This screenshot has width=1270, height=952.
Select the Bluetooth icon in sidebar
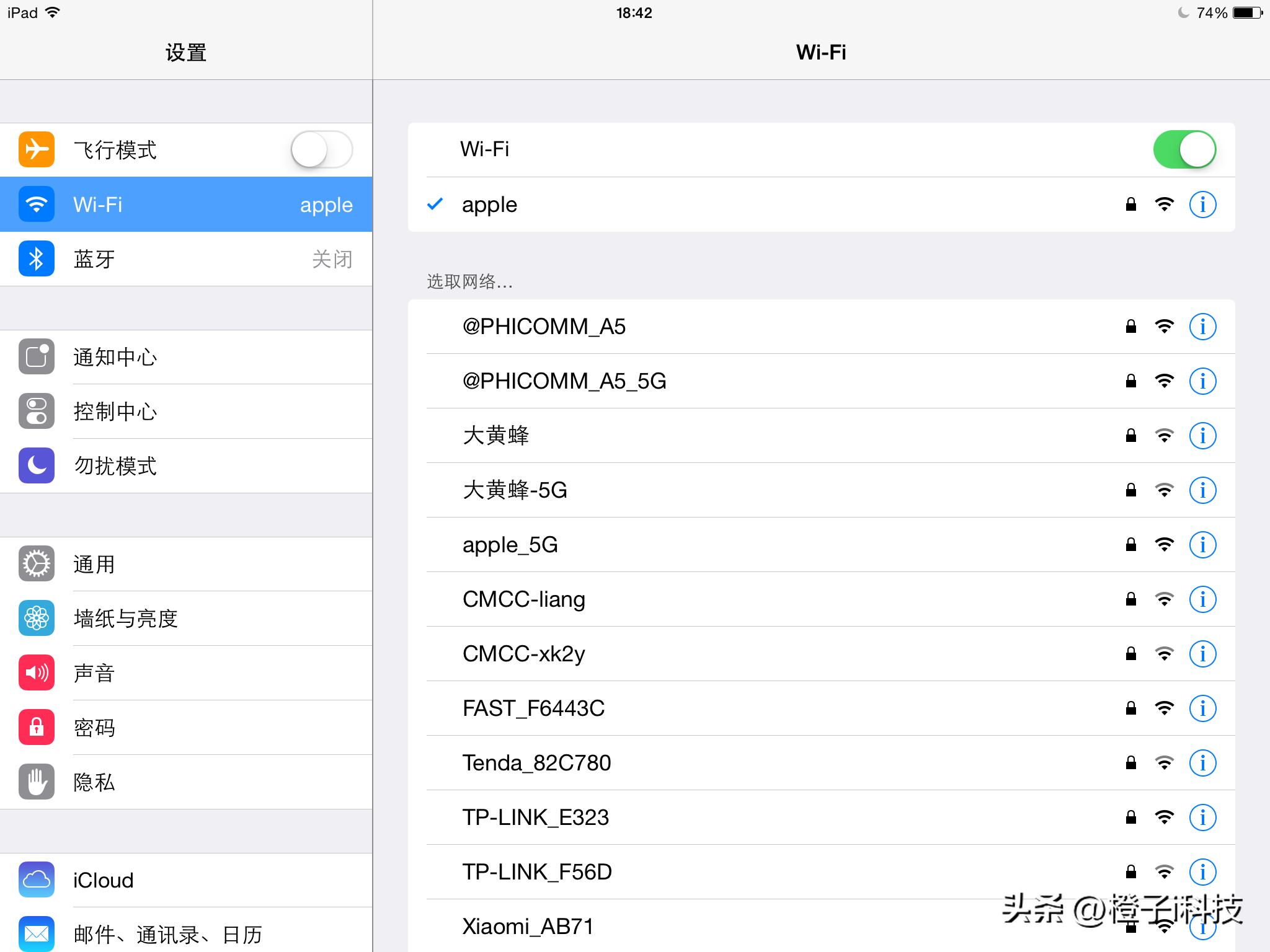pos(35,258)
